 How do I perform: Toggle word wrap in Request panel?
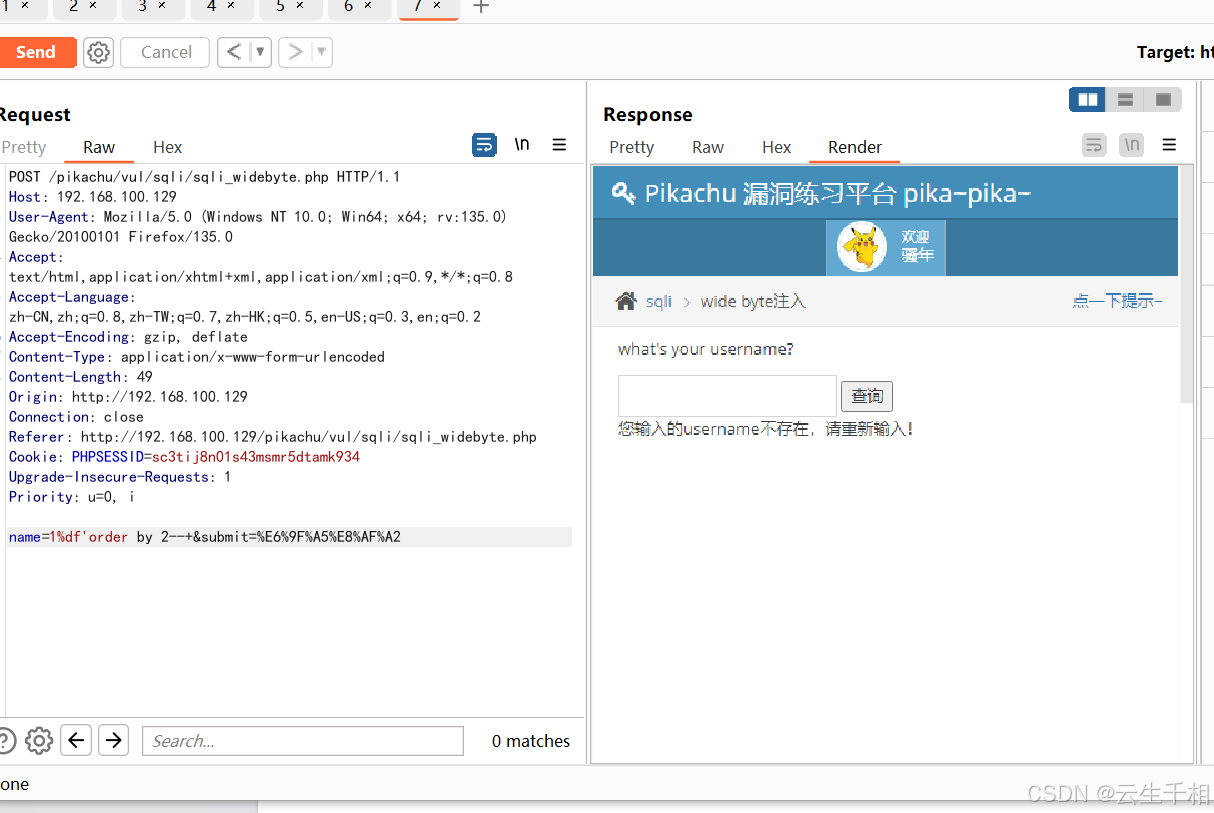[x=484, y=145]
